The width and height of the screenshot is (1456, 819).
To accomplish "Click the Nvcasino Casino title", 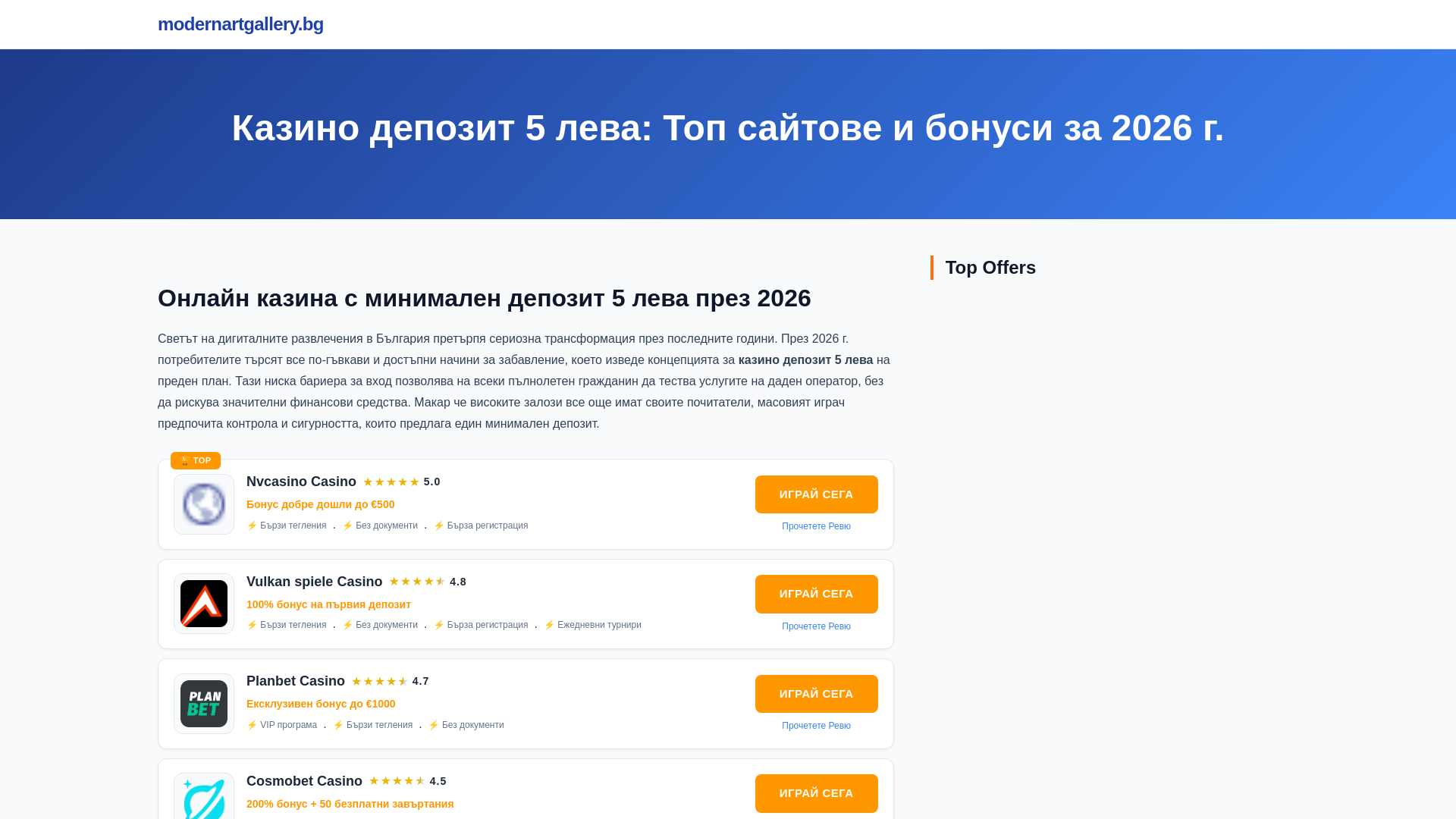I will [x=301, y=482].
